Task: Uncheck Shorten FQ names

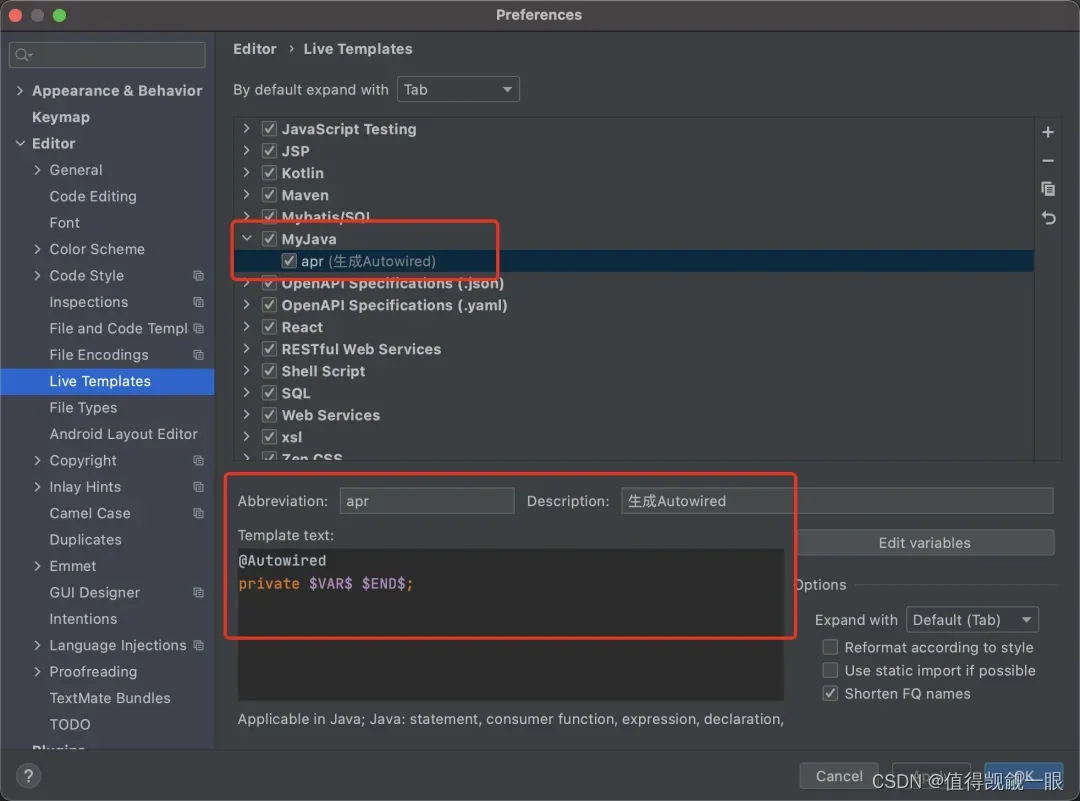Action: (x=831, y=694)
